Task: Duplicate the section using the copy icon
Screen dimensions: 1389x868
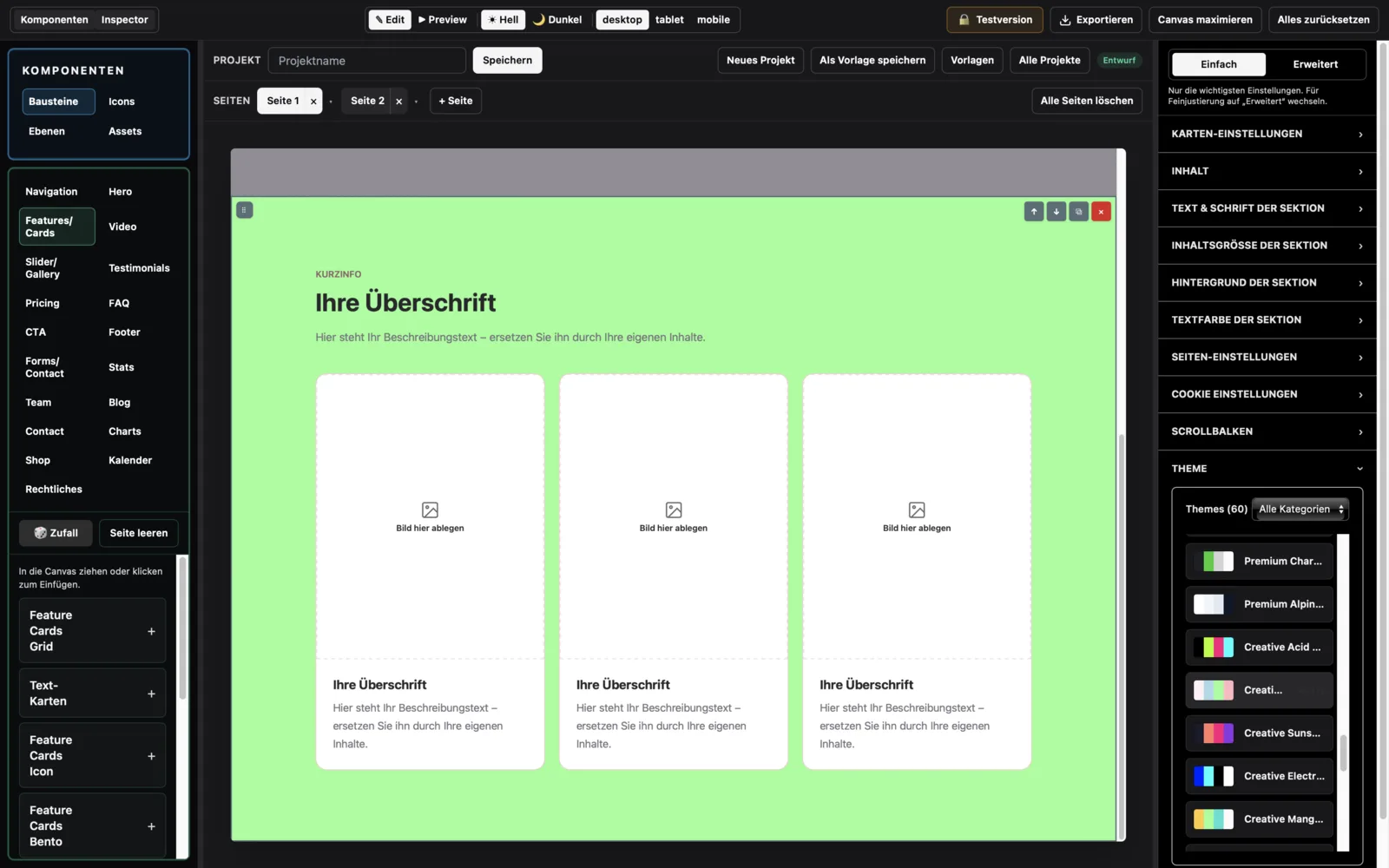Action: 1078,212
